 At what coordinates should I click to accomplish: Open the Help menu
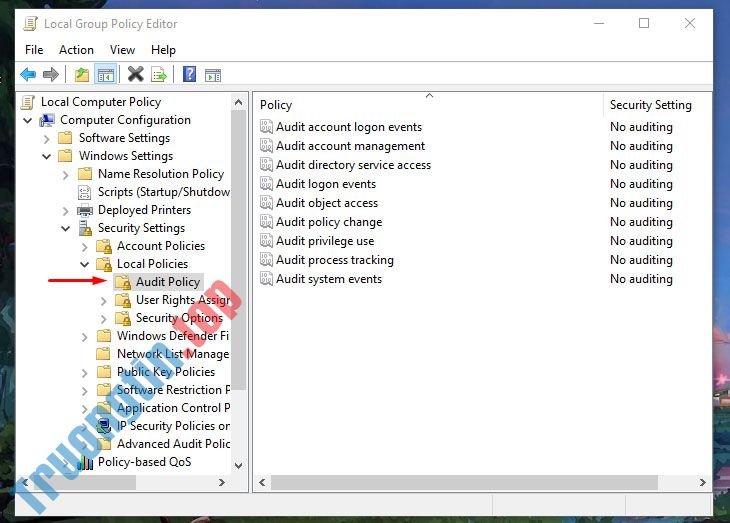tap(163, 50)
